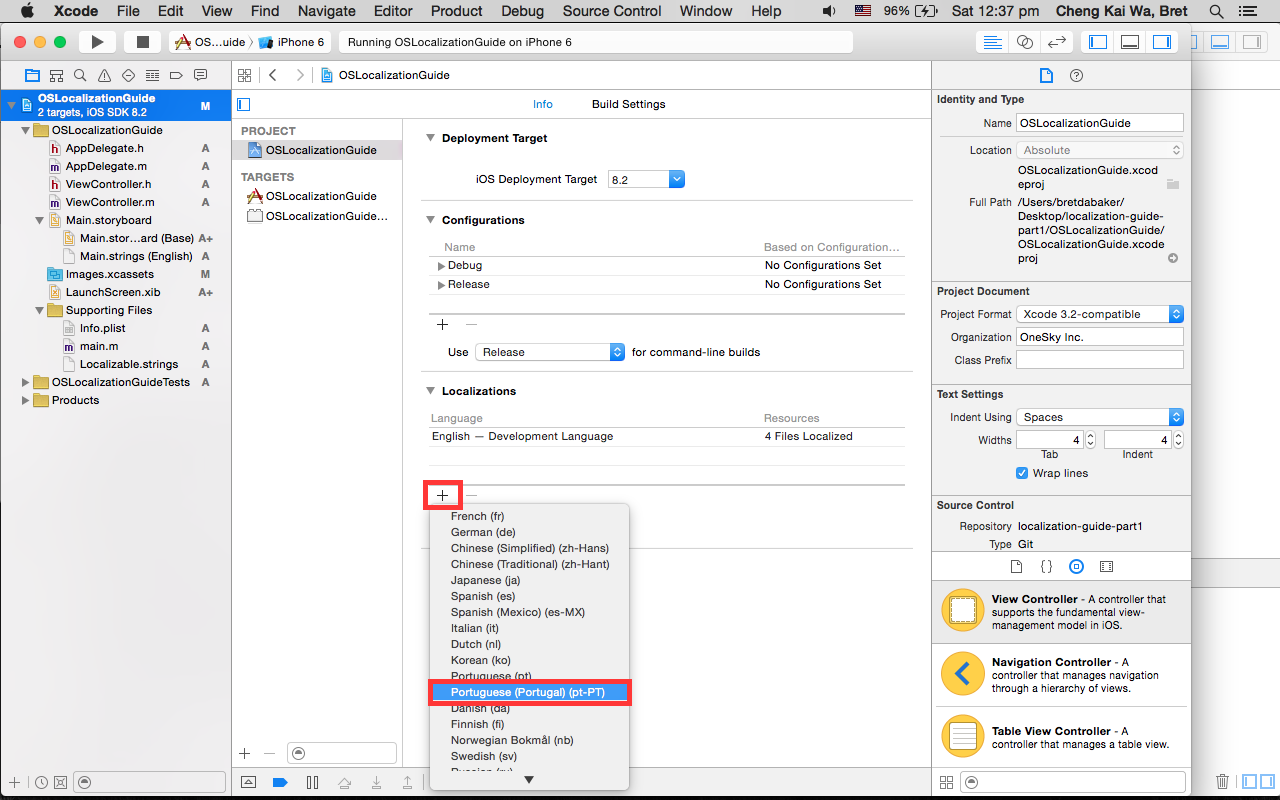
Task: Expand the Products group
Action: coord(26,400)
